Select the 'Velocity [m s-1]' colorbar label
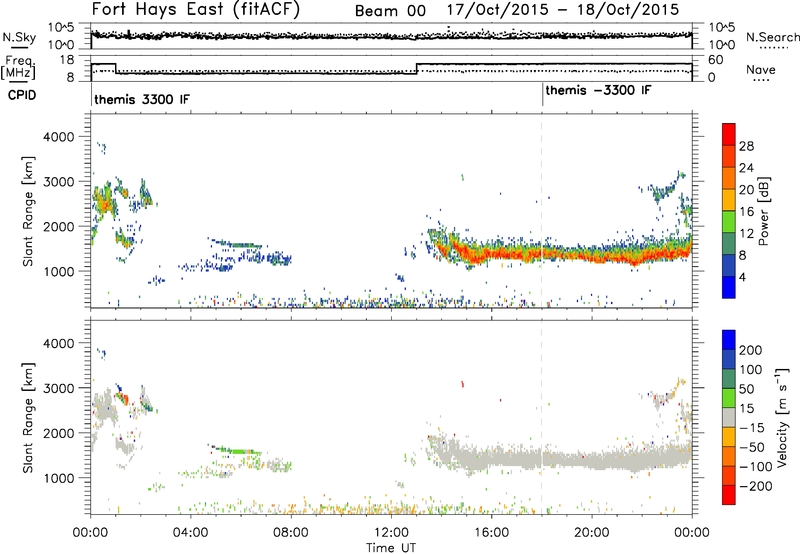800x554 pixels. click(x=781, y=417)
